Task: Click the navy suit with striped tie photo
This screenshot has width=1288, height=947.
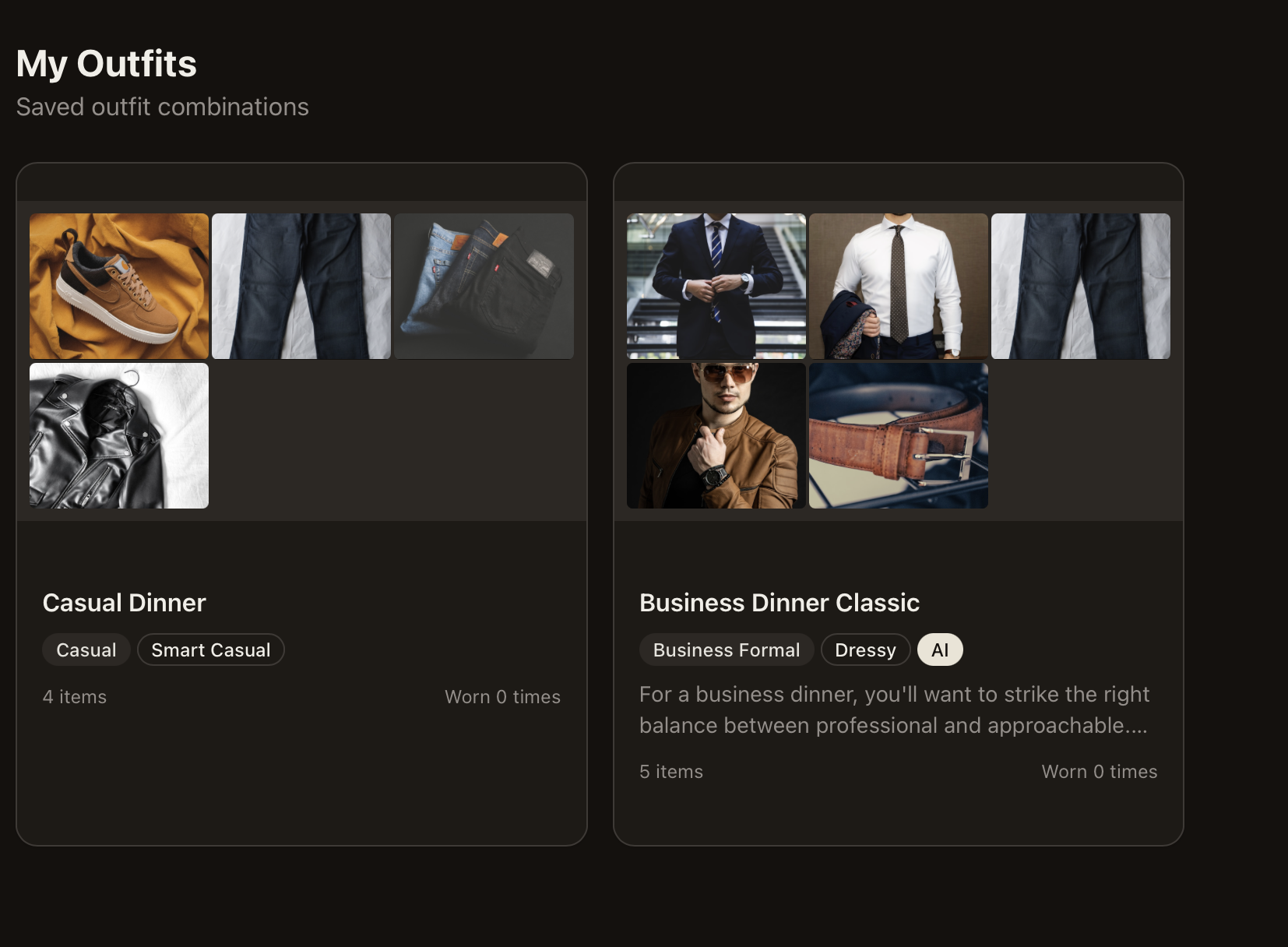Action: [716, 286]
